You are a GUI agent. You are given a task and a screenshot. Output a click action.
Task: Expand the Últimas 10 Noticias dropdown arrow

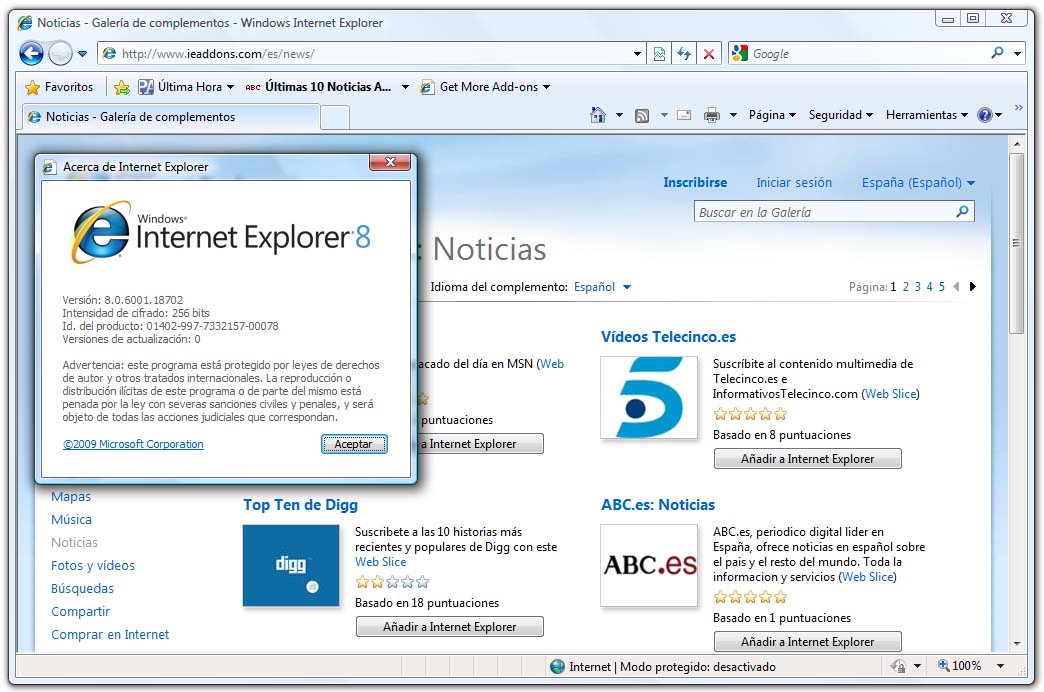[x=405, y=87]
